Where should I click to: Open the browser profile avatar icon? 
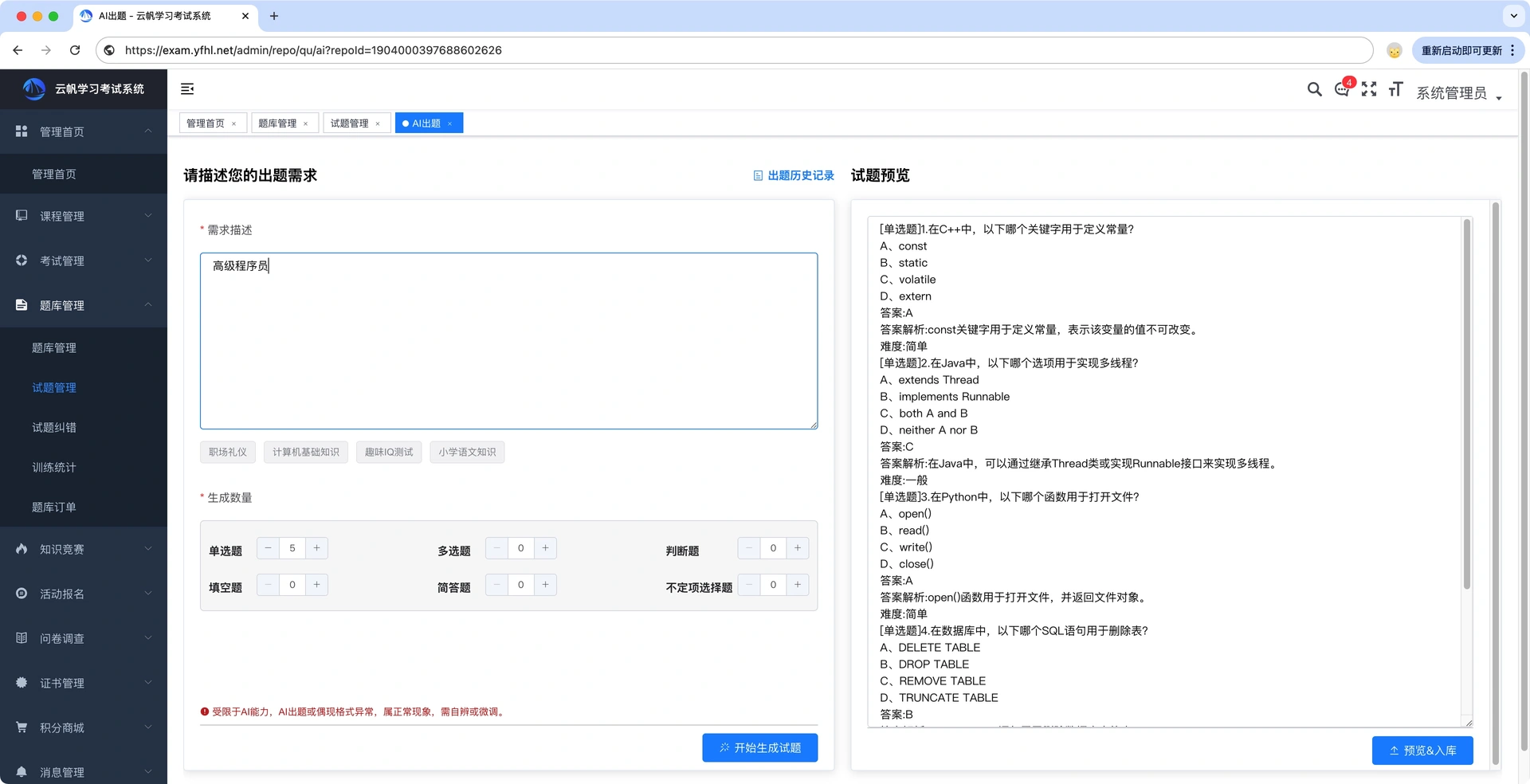[1395, 50]
